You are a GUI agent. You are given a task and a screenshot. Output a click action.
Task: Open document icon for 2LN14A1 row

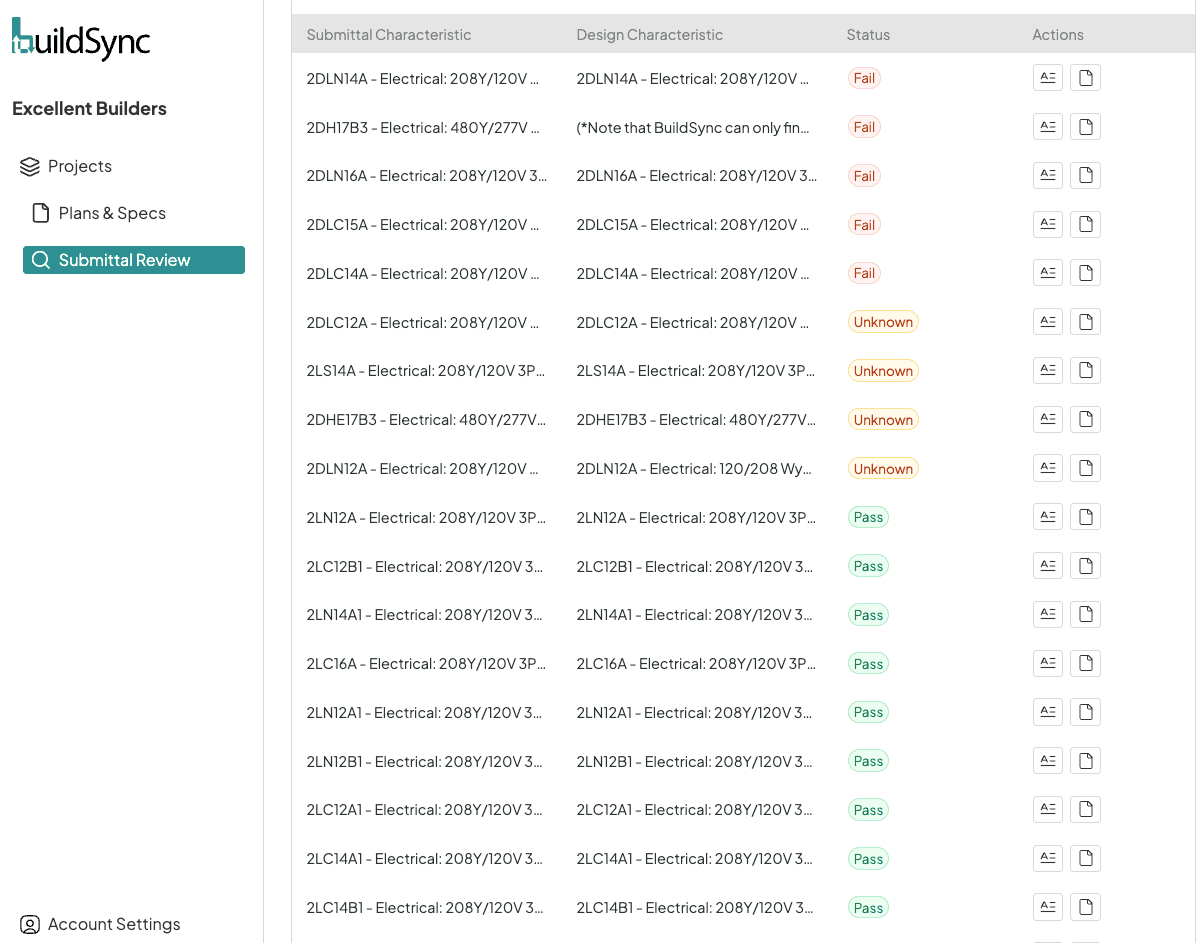click(x=1086, y=615)
